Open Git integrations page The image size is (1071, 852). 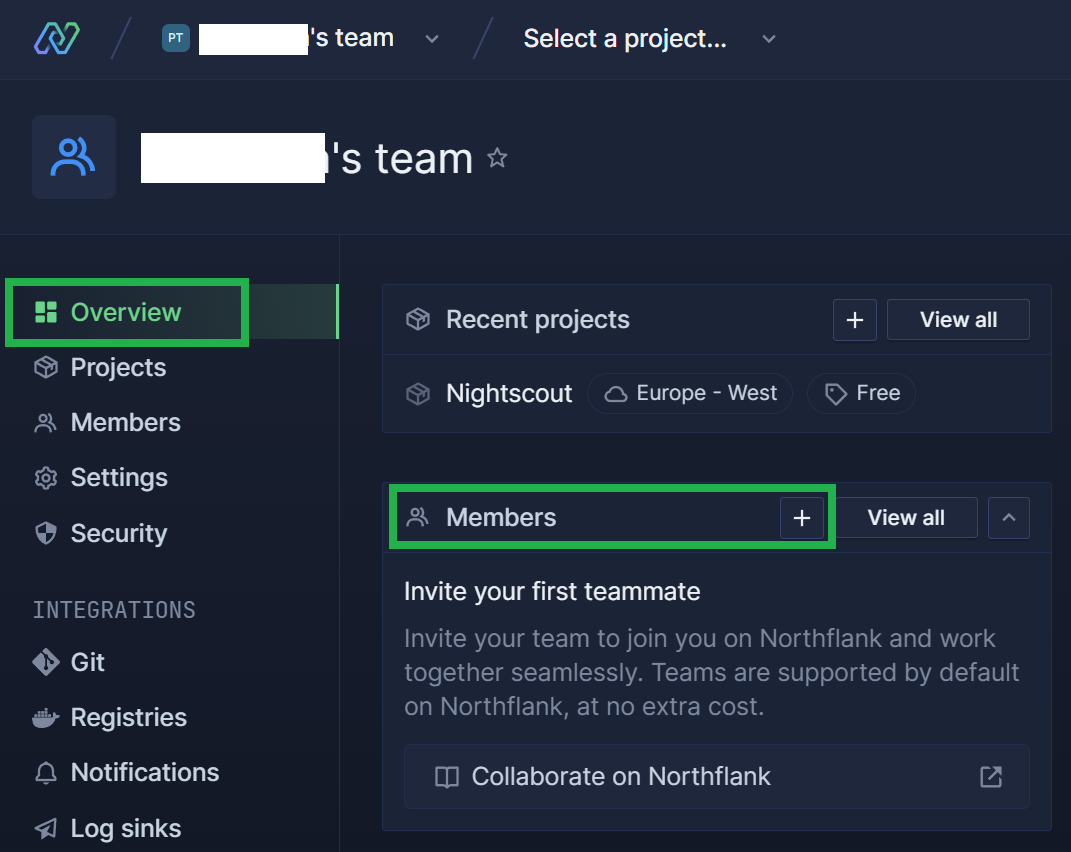[x=69, y=662]
